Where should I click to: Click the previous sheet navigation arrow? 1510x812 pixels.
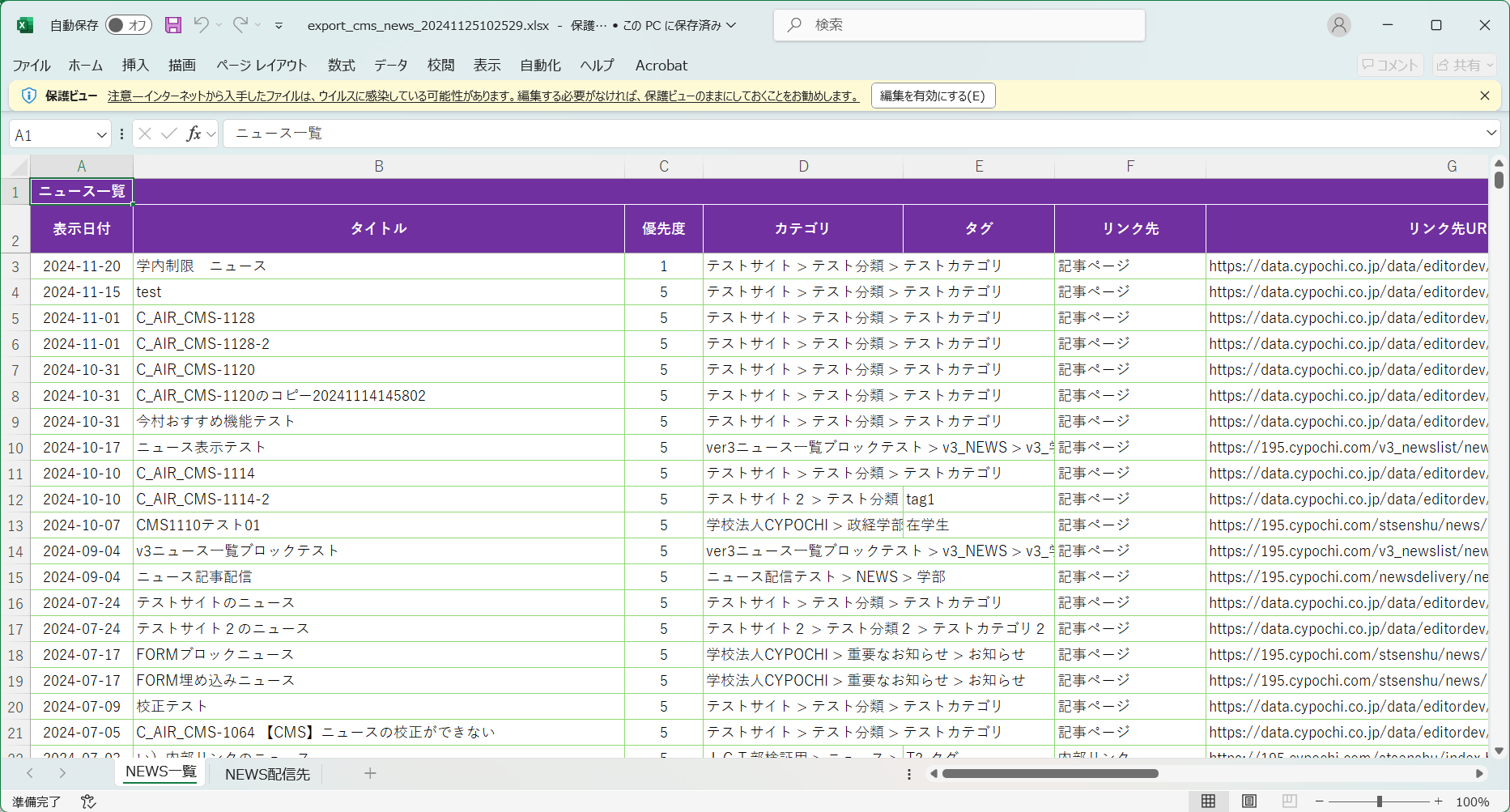click(30, 773)
